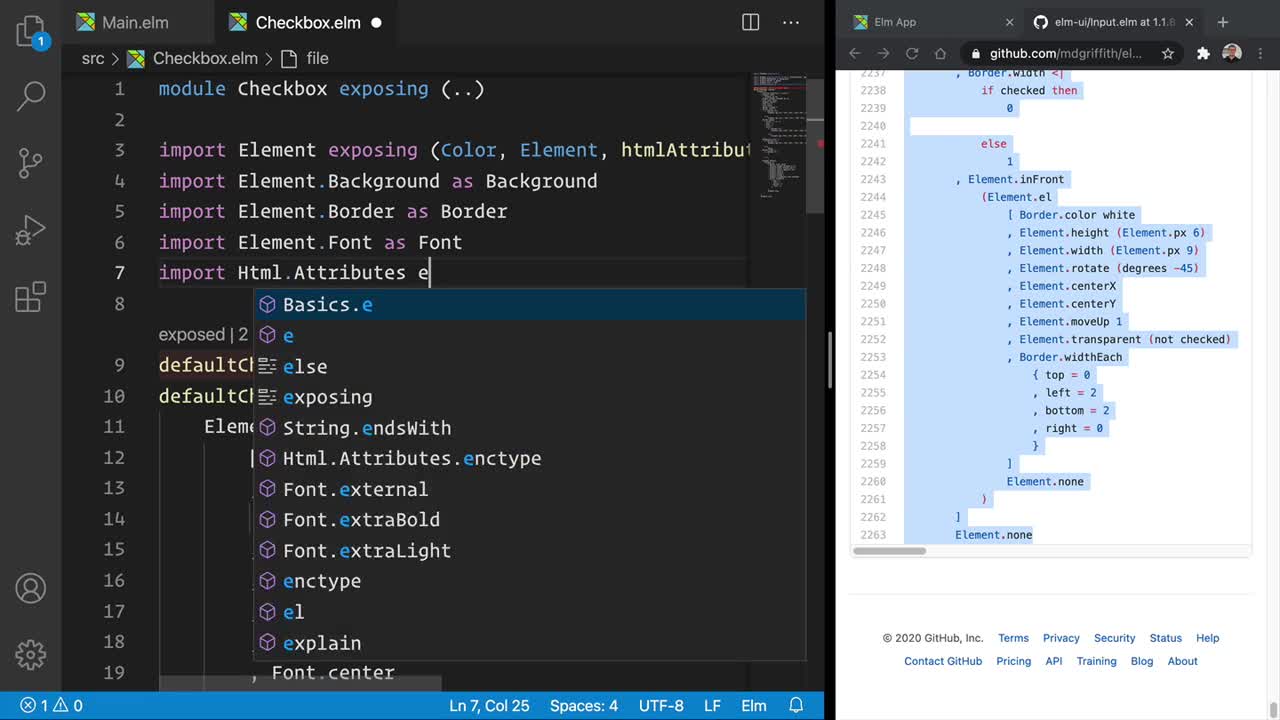Open the Explorer icon in activity bar
This screenshot has height=720, width=1280.
(x=31, y=33)
